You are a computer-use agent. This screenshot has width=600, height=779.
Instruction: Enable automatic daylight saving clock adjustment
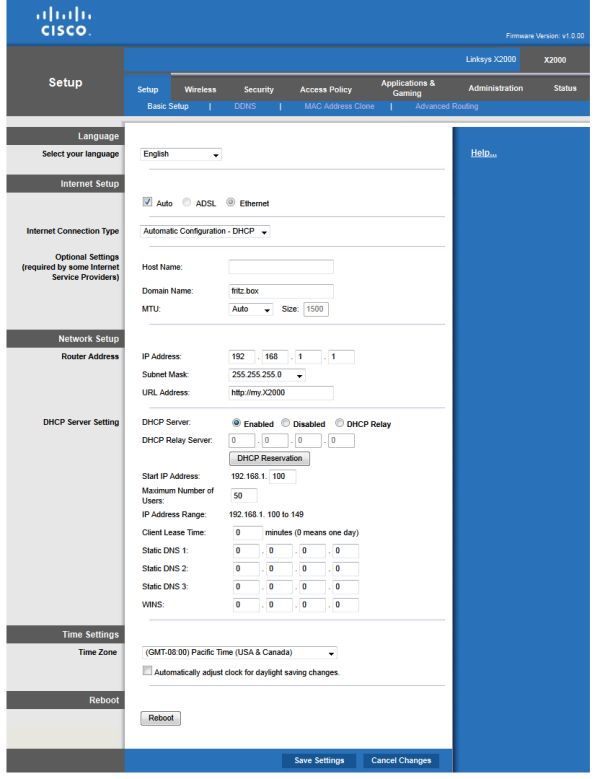click(x=148, y=672)
